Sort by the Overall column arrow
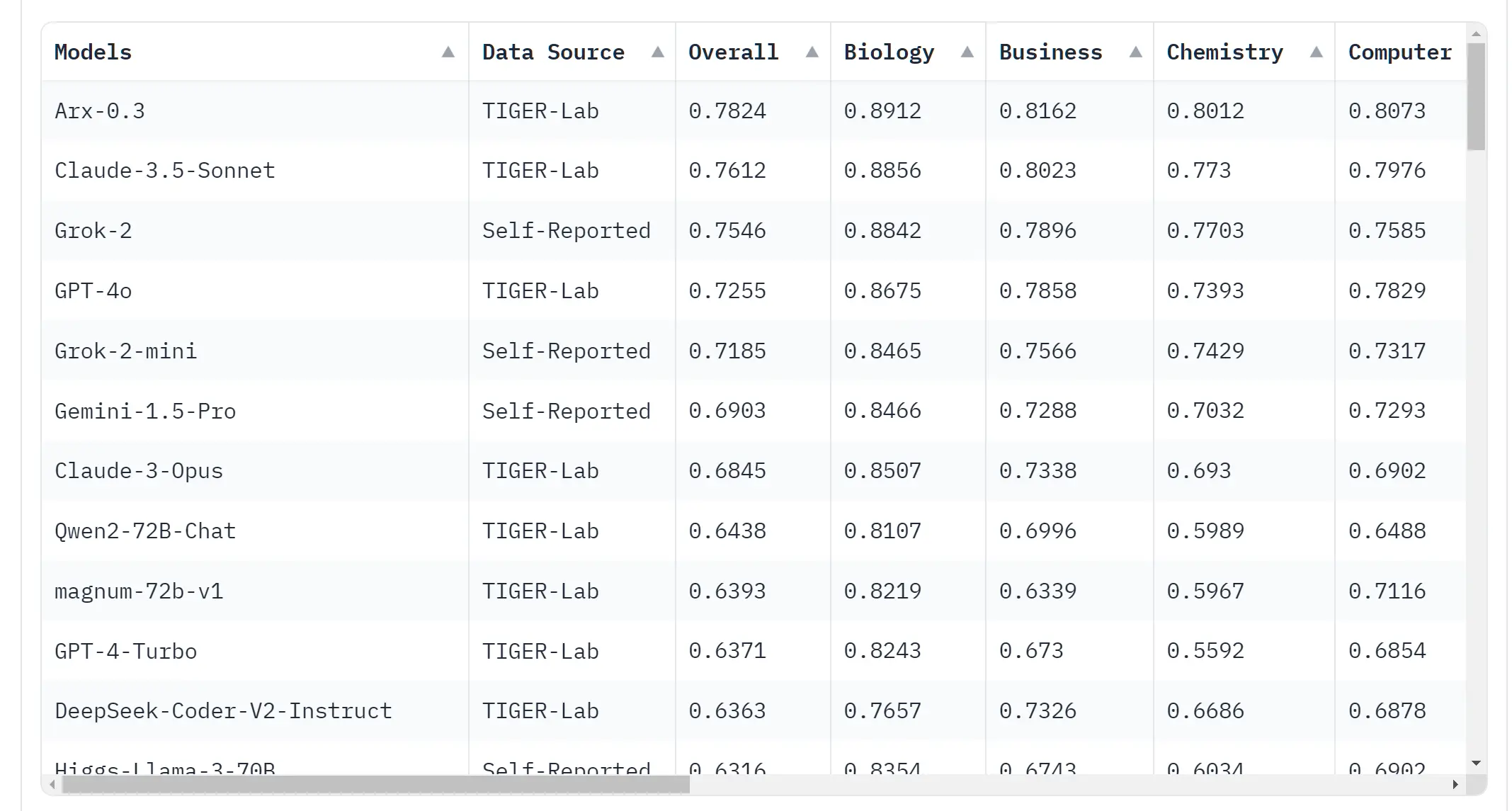 (x=812, y=52)
